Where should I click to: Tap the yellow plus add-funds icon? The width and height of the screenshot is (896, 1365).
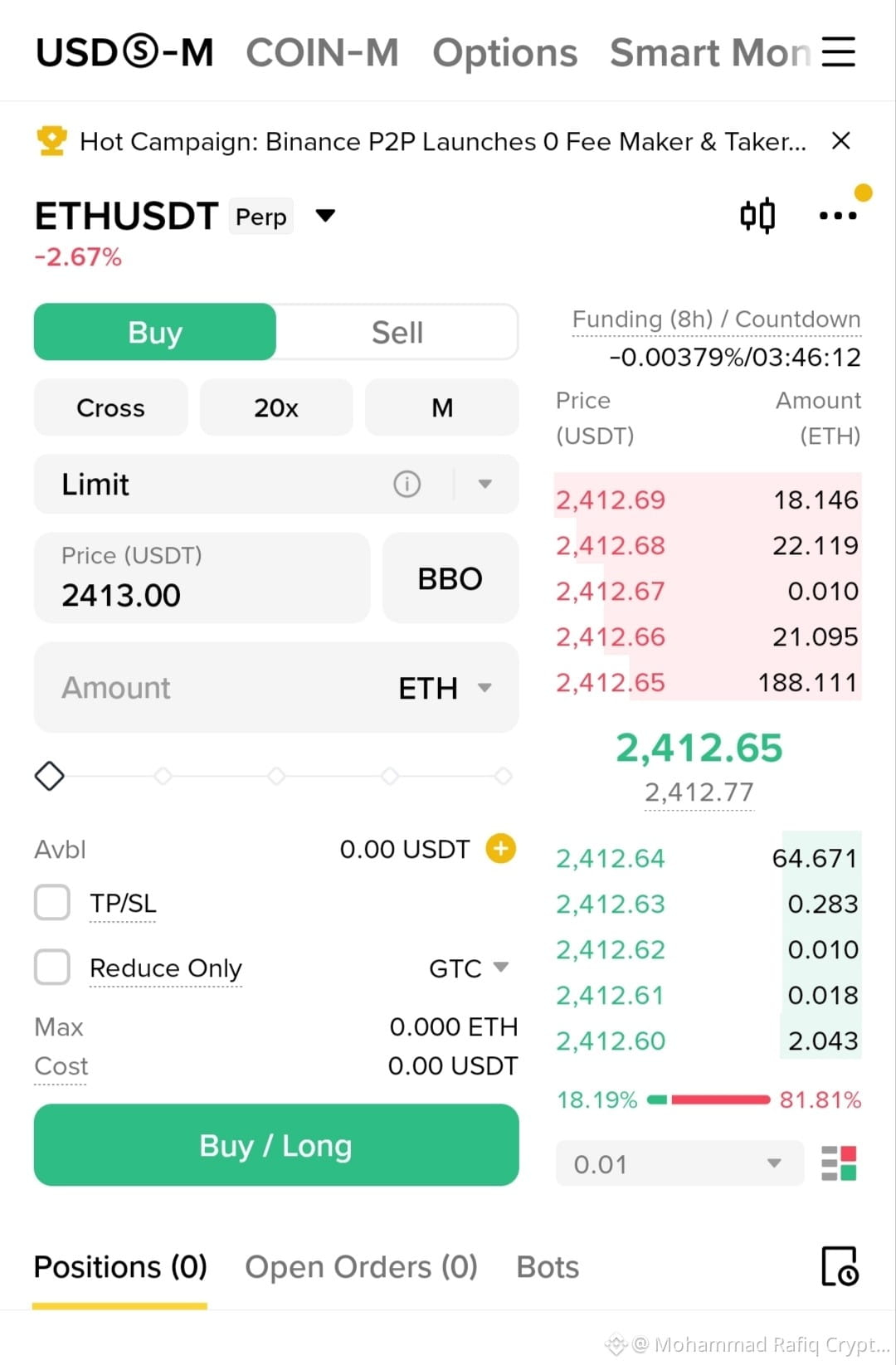coord(500,848)
